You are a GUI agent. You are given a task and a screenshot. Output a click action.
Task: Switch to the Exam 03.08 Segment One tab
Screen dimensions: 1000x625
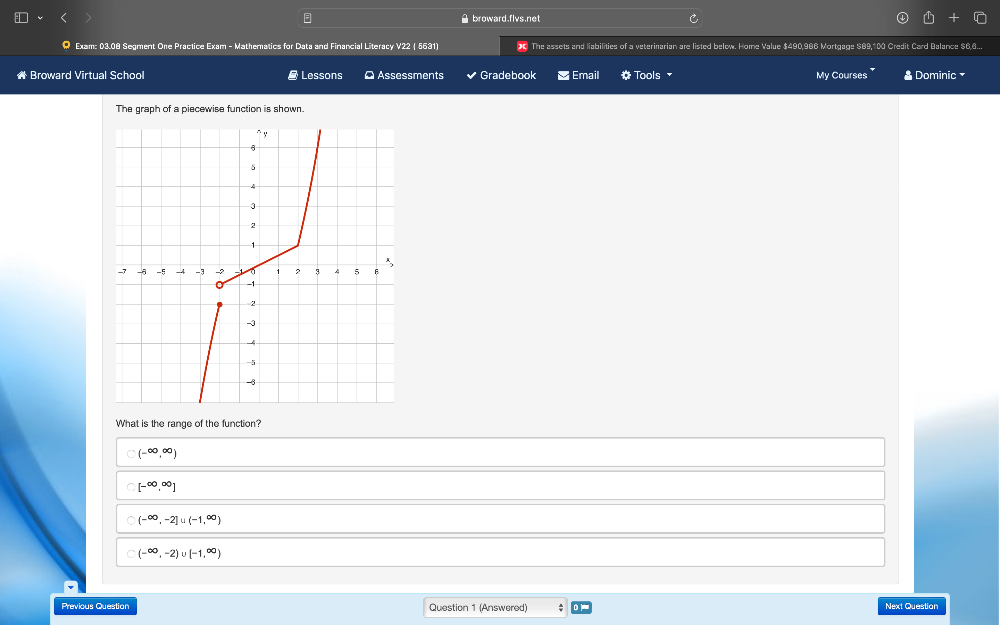click(250, 46)
